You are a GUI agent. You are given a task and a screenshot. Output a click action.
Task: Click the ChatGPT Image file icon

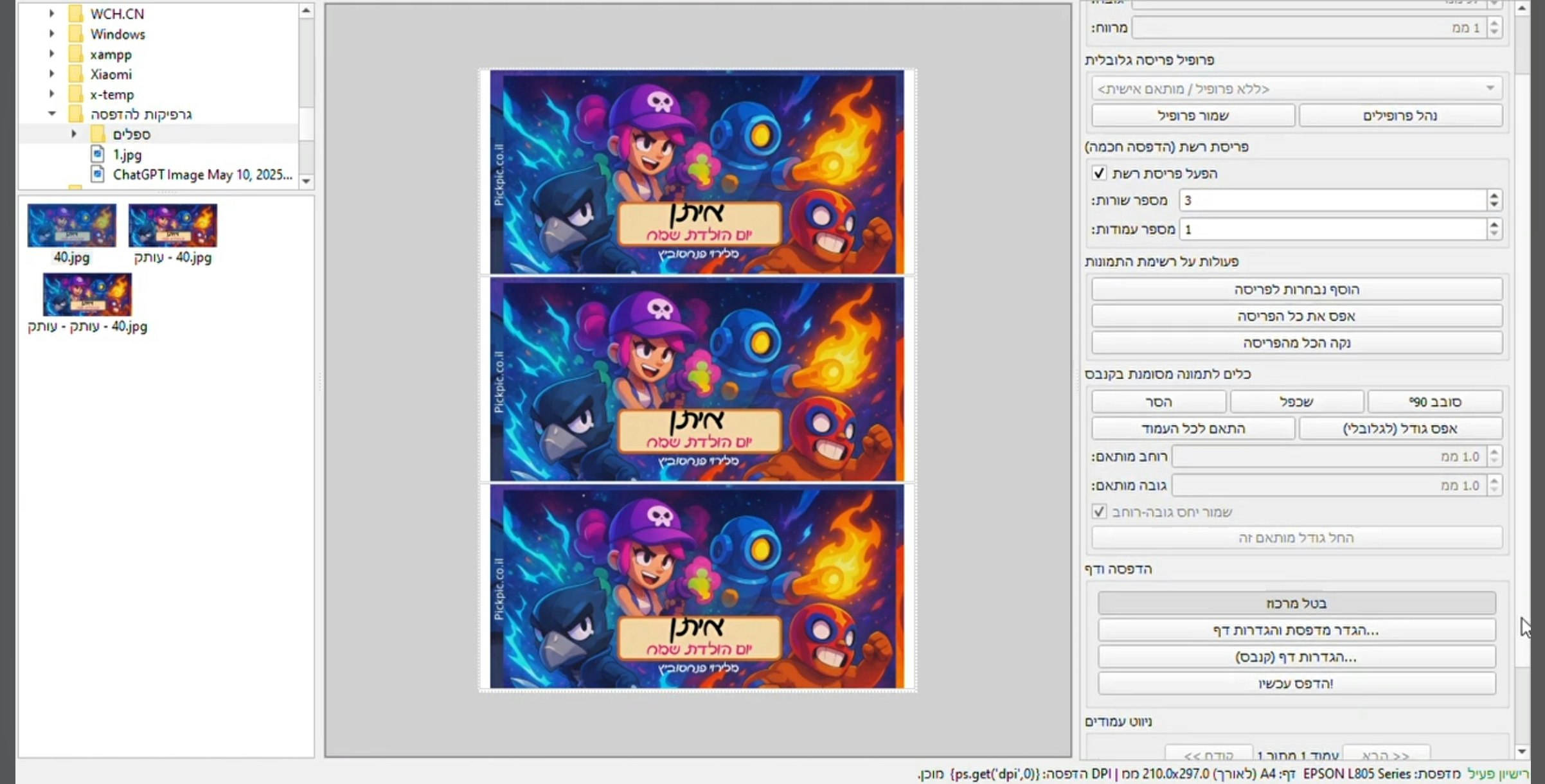point(98,174)
